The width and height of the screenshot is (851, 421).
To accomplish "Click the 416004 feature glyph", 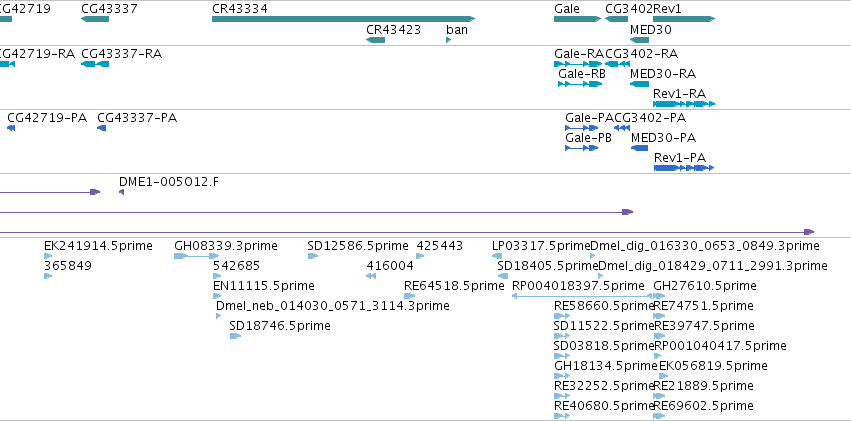I will click(x=371, y=276).
